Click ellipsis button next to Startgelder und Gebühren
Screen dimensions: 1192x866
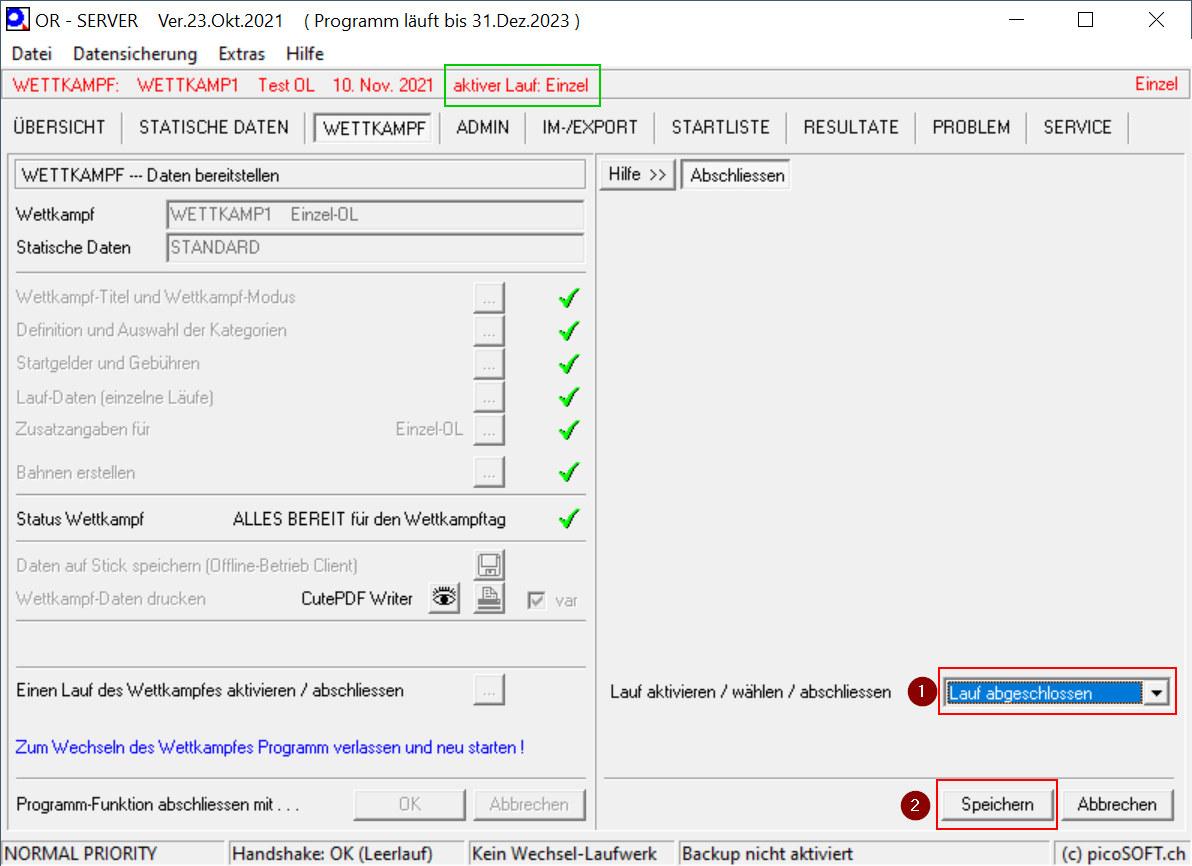point(489,364)
